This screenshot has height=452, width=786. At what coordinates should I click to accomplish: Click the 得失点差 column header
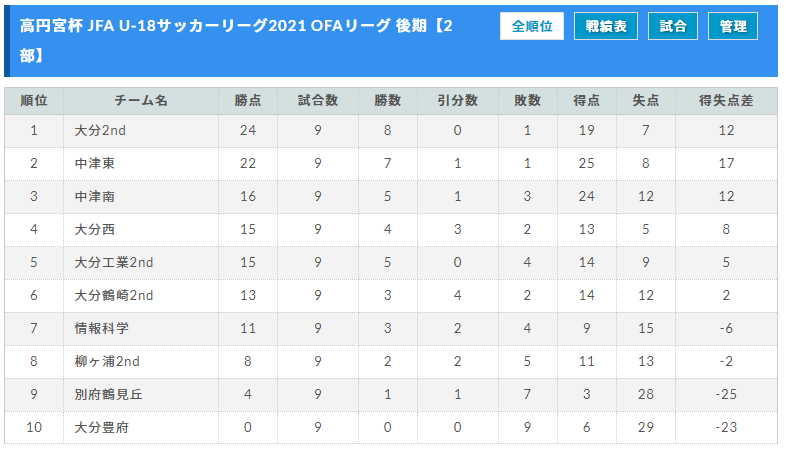[726, 101]
